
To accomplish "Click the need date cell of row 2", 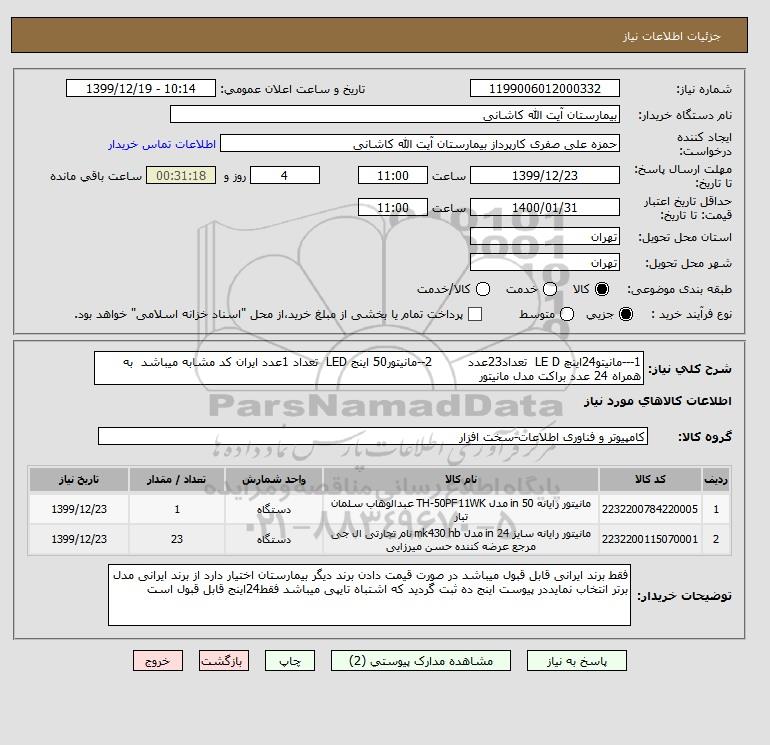I will (x=79, y=539).
